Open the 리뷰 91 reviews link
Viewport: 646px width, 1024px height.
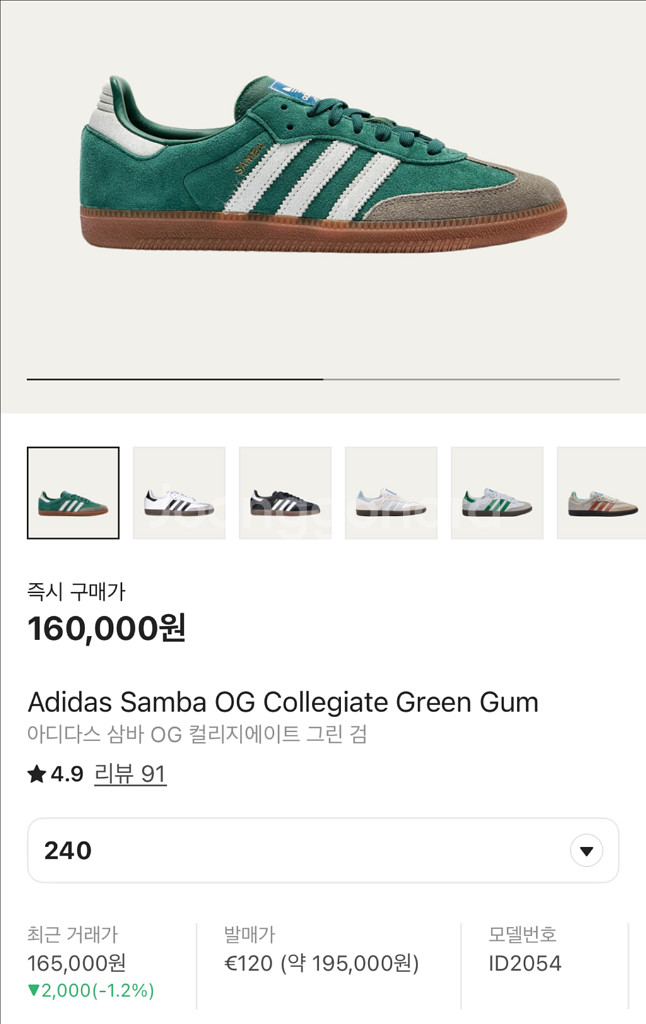pos(130,774)
